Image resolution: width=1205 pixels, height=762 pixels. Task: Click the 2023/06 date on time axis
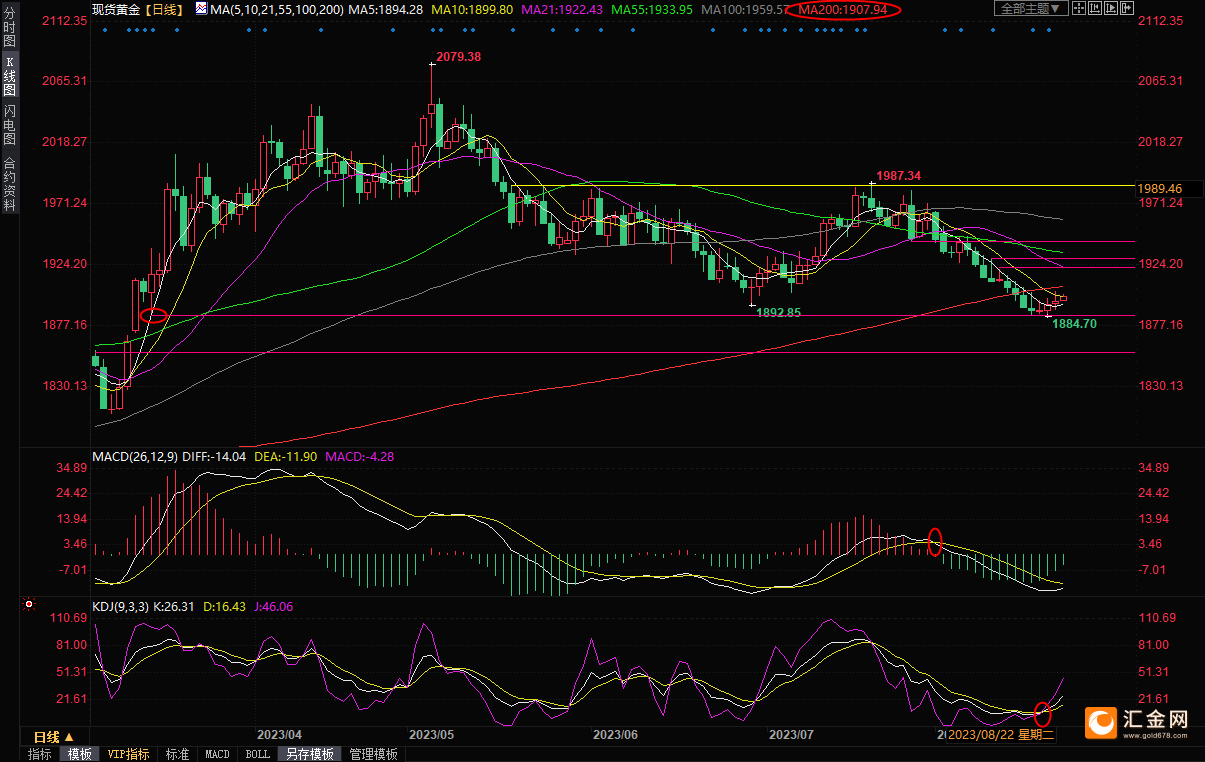615,734
